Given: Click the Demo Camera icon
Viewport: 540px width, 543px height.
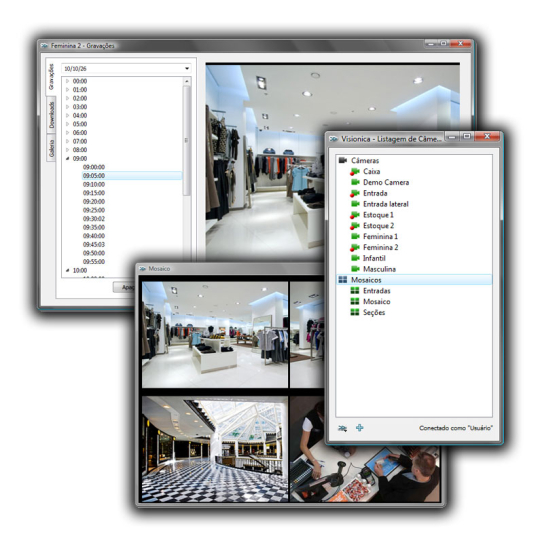Looking at the screenshot, I should click(x=355, y=182).
